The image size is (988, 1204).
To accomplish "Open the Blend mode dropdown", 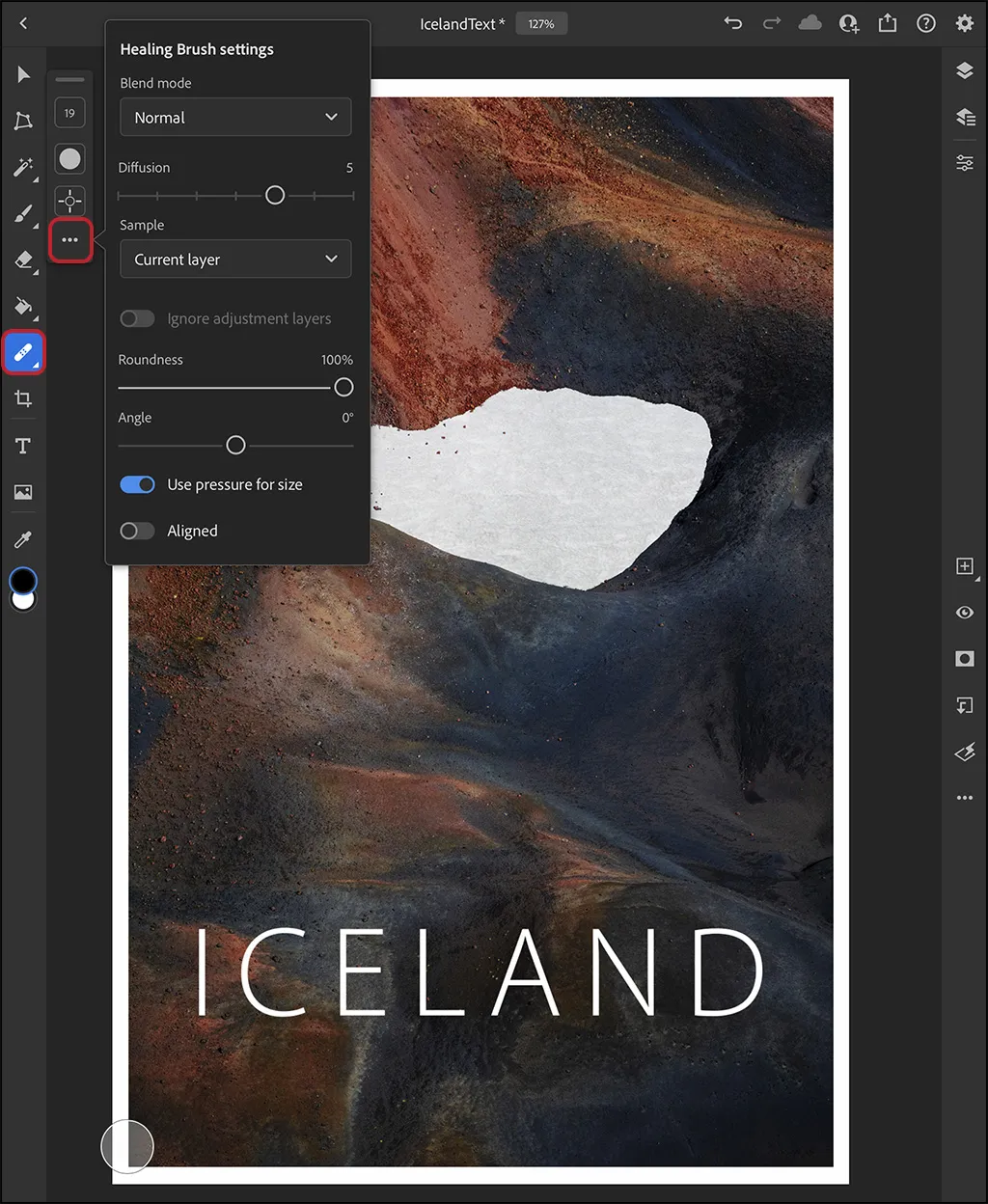I will tap(235, 117).
